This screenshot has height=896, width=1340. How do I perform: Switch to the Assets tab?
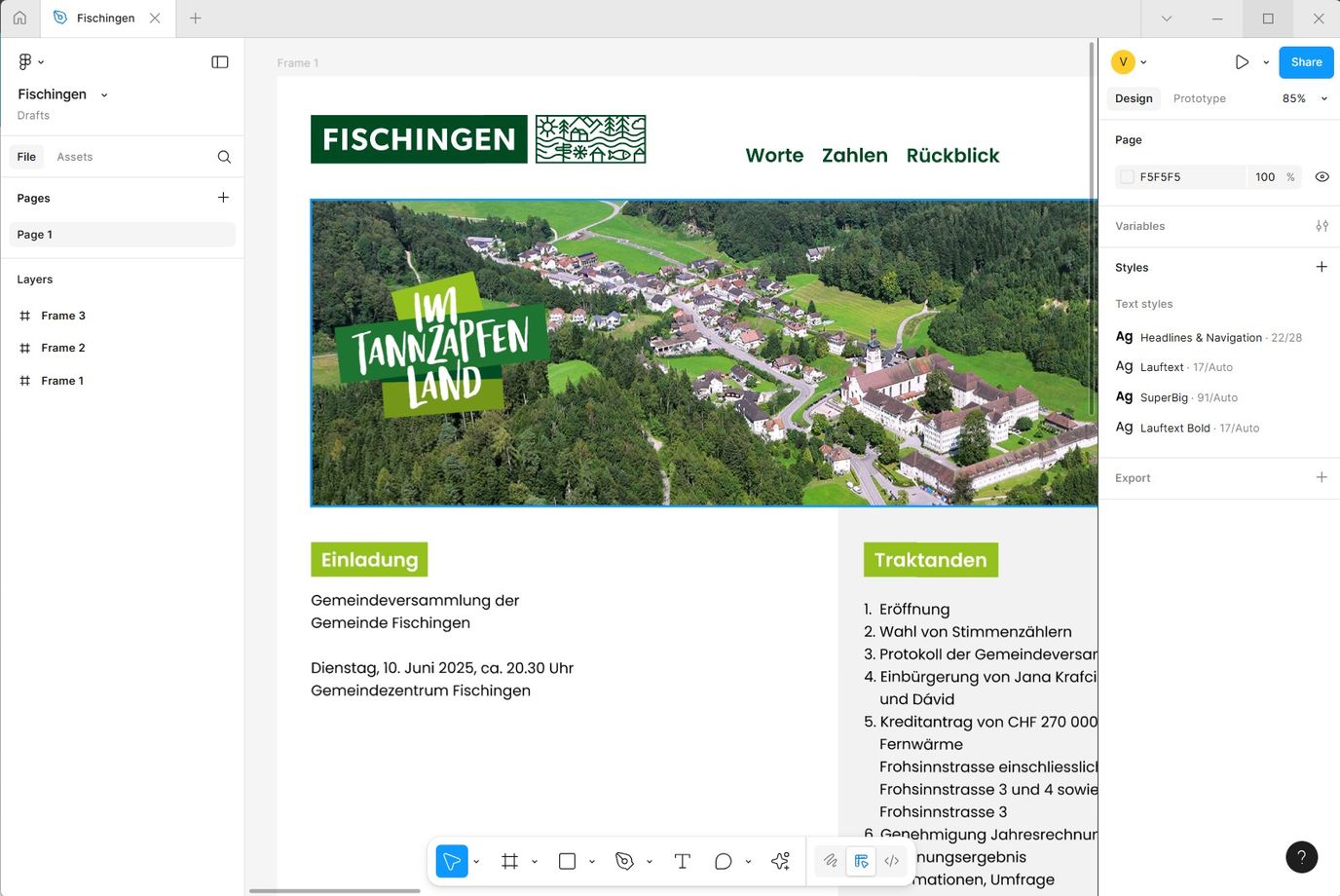tap(75, 157)
